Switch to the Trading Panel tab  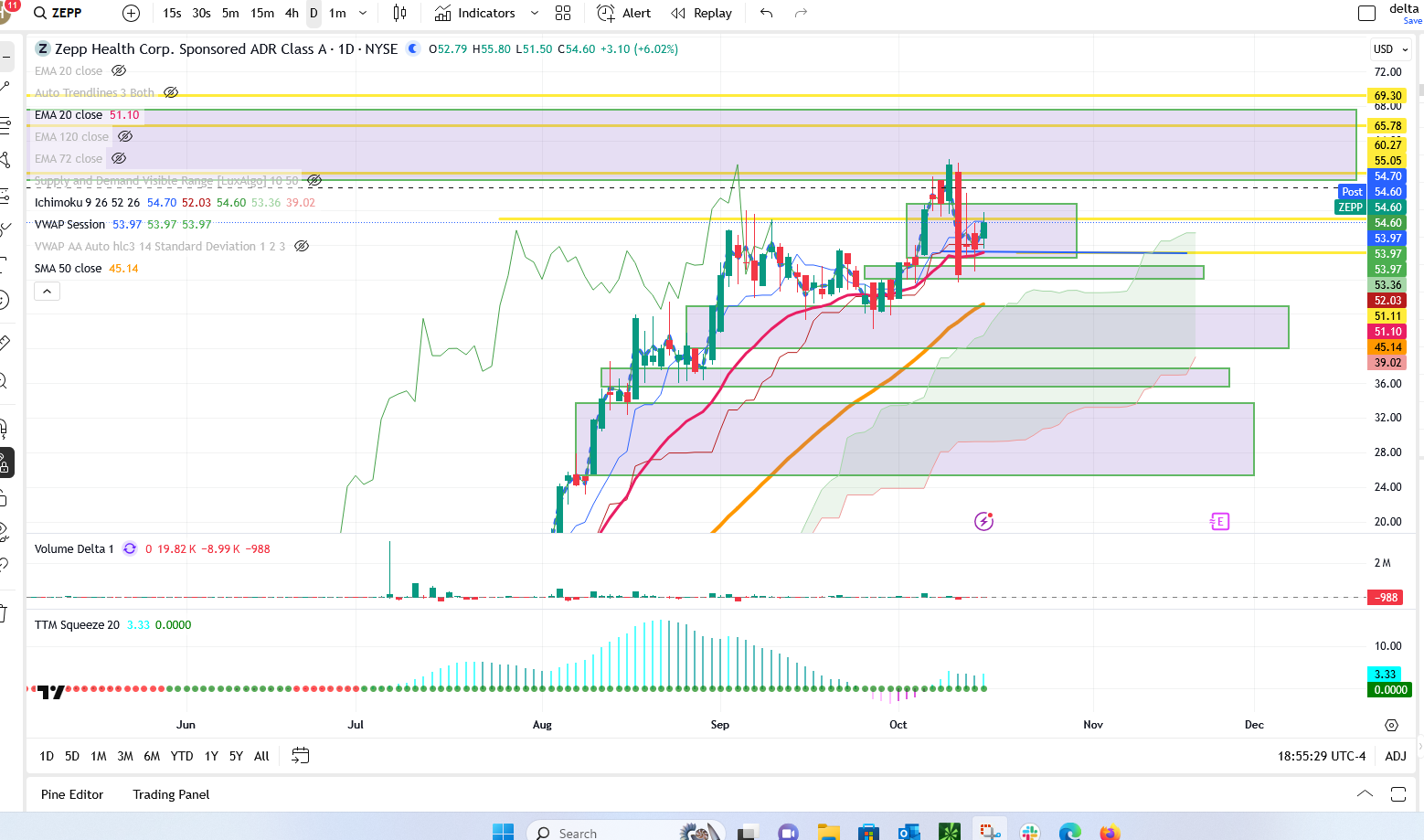(171, 794)
